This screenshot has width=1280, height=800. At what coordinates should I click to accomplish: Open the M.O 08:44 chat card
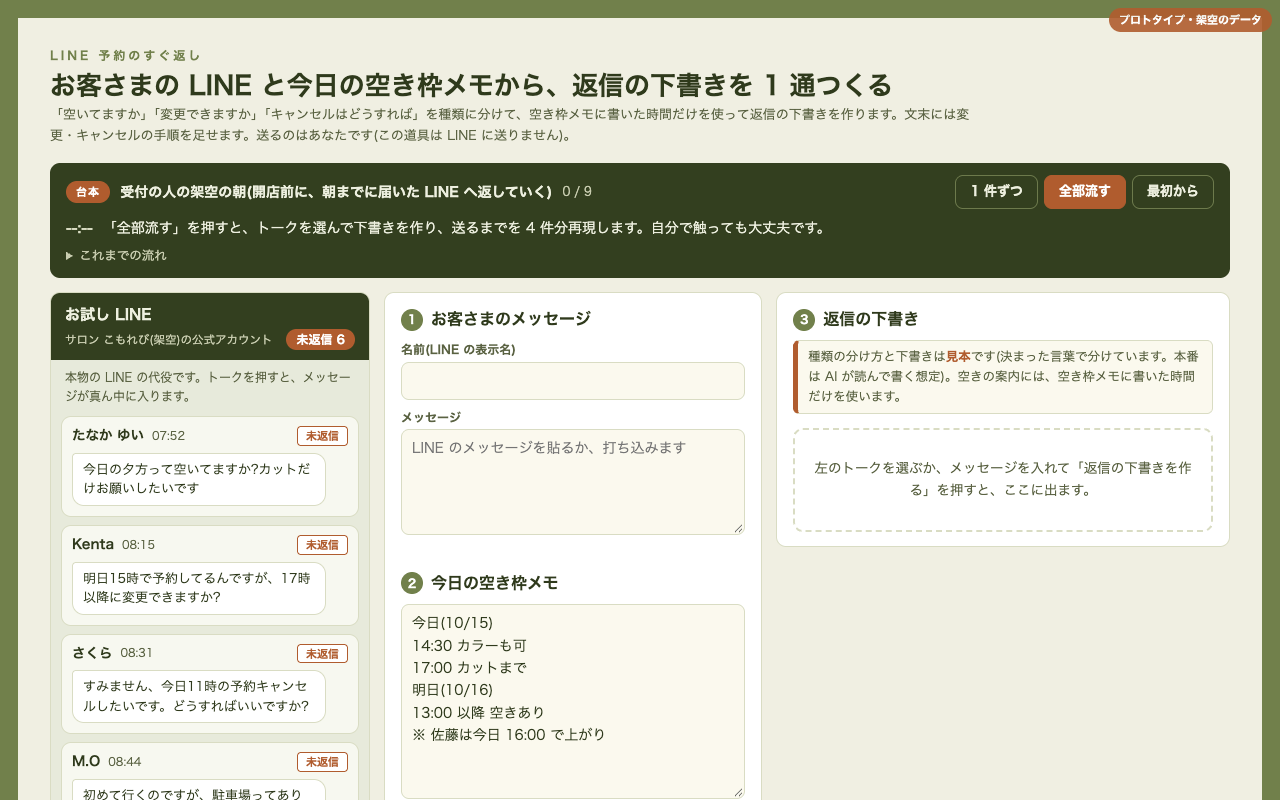click(210, 771)
